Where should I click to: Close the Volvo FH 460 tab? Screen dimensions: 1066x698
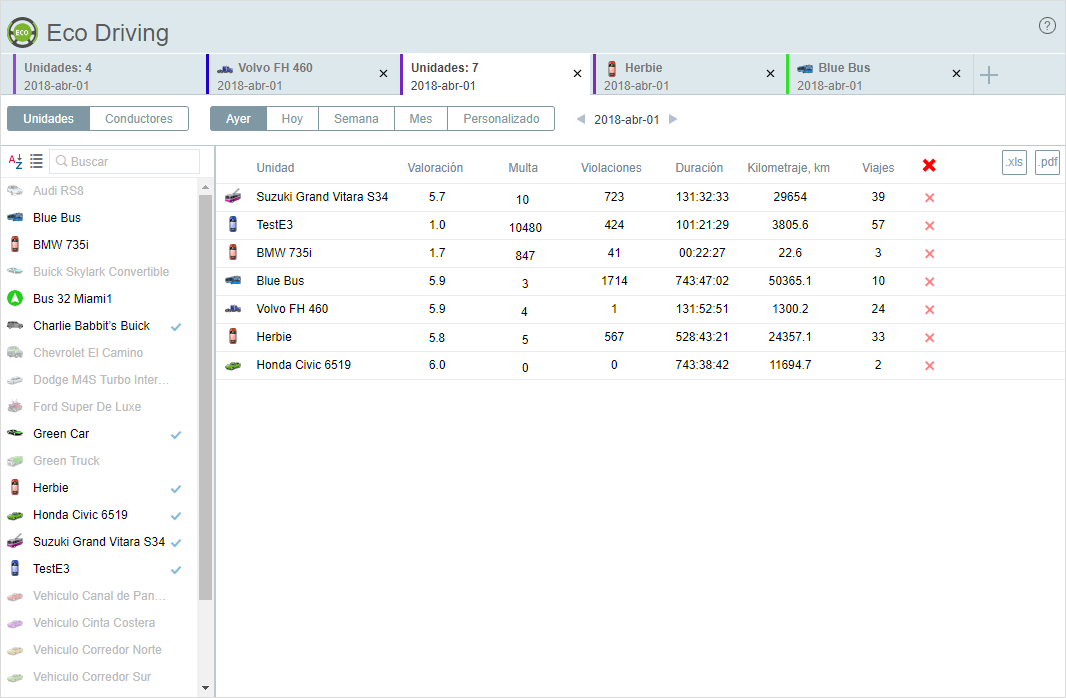coord(383,74)
